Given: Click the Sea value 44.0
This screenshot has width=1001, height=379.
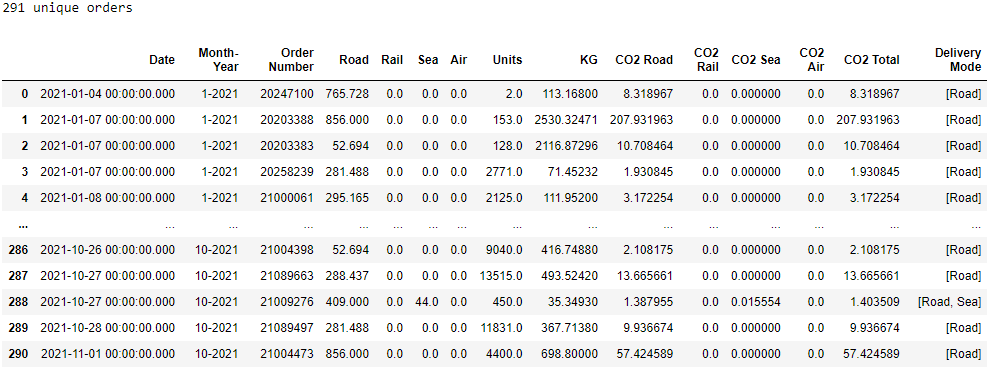Looking at the screenshot, I should 427,302.
